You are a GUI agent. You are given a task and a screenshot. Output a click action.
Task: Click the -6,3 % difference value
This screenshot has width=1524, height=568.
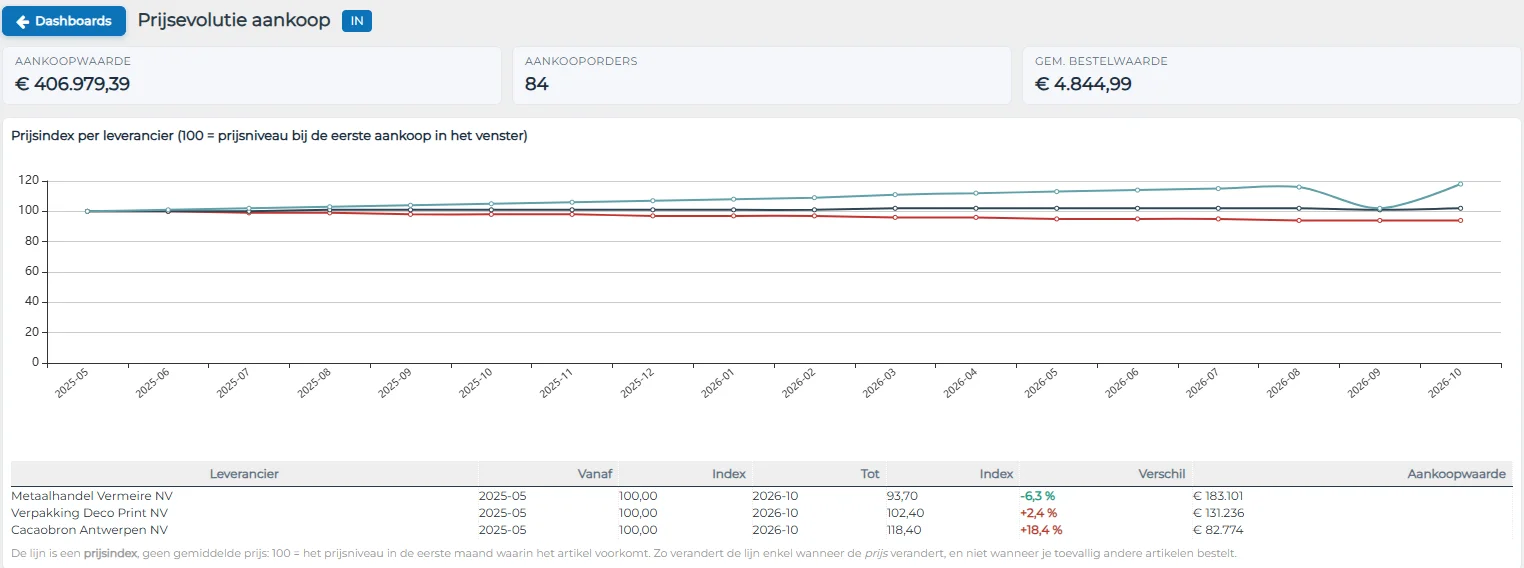(x=1037, y=496)
